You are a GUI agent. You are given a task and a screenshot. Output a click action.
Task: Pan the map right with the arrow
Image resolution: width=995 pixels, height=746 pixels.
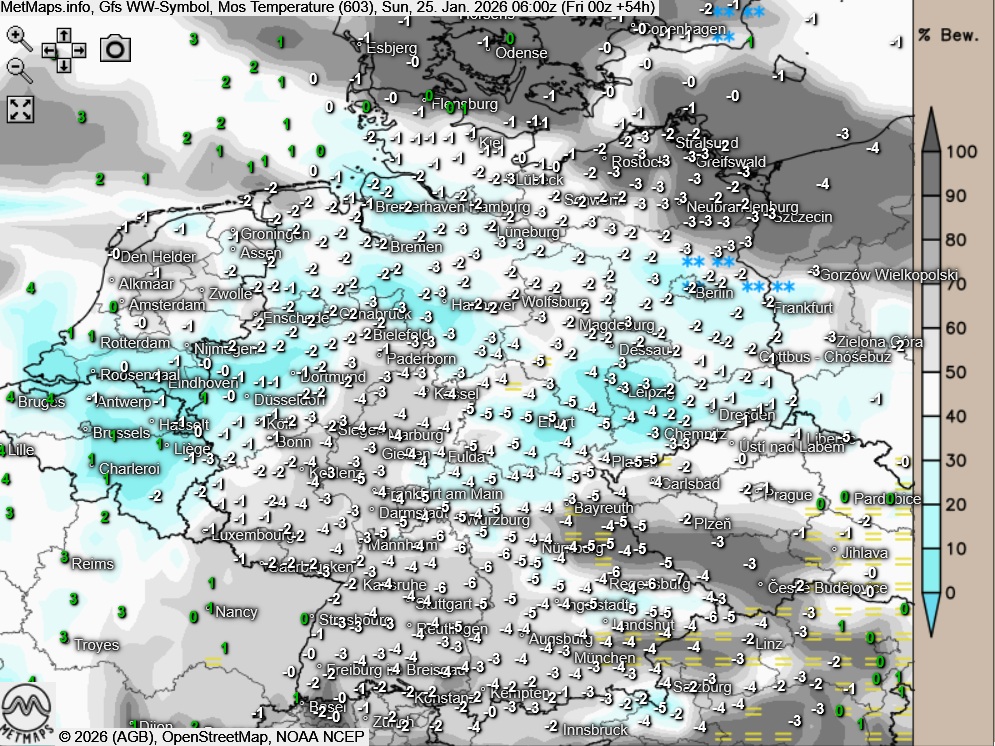pos(78,49)
